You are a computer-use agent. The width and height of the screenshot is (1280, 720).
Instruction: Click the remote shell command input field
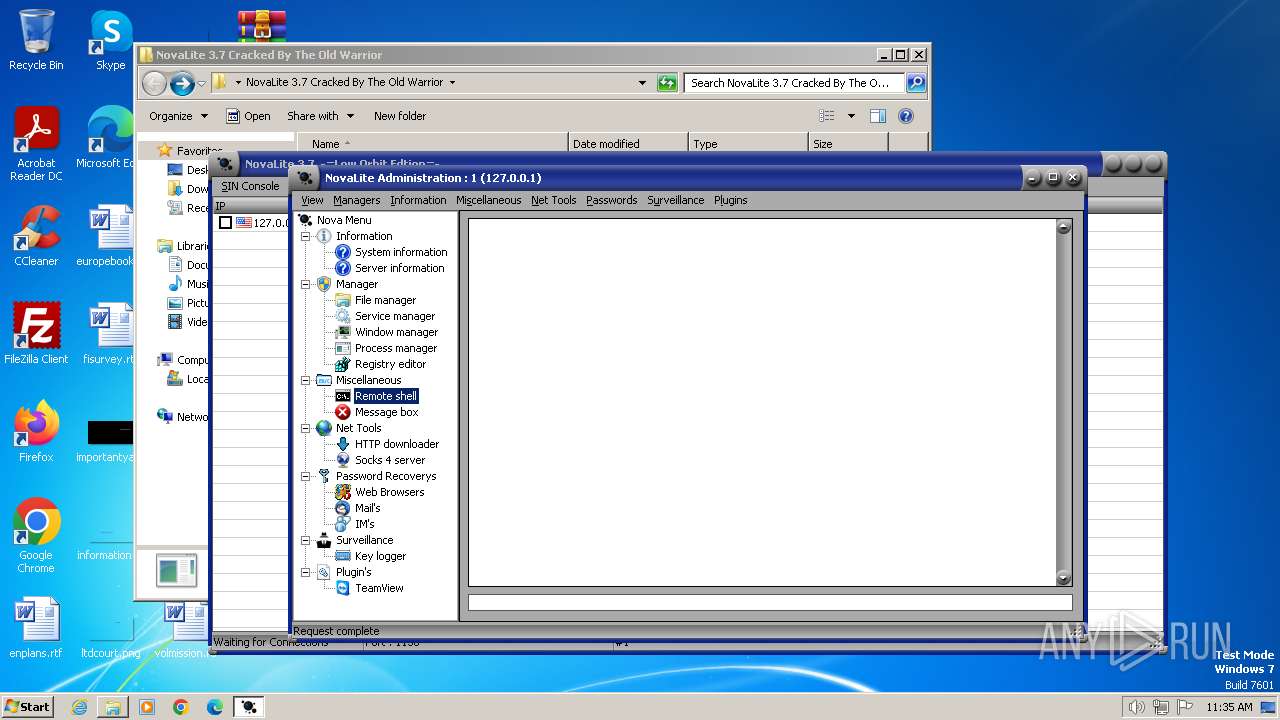[x=770, y=603]
